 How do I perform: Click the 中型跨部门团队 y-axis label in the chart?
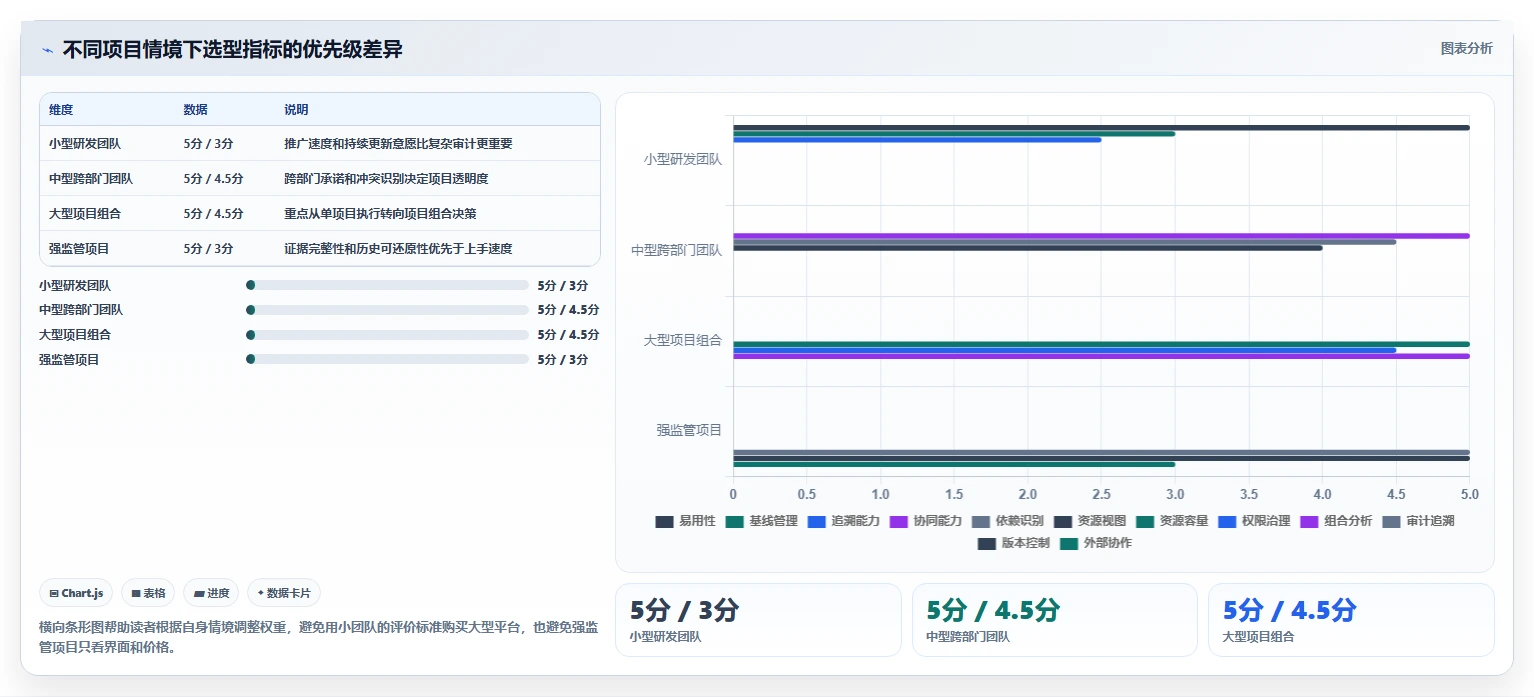click(x=677, y=250)
